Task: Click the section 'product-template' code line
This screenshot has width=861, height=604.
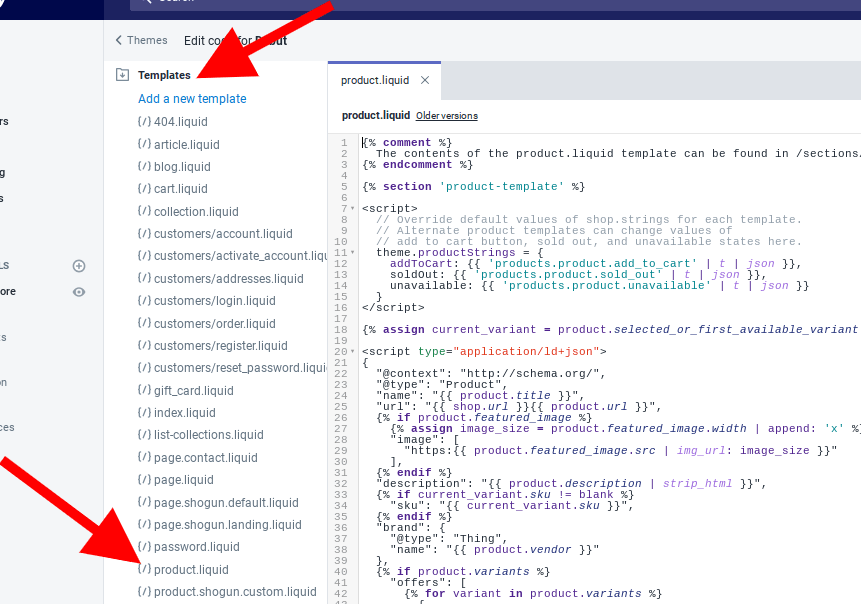Action: coord(473,187)
